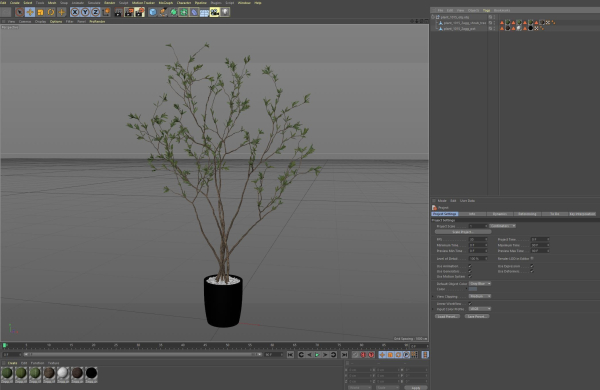Image resolution: width=600 pixels, height=390 pixels.
Task: Go to start of animation
Action: (290, 355)
